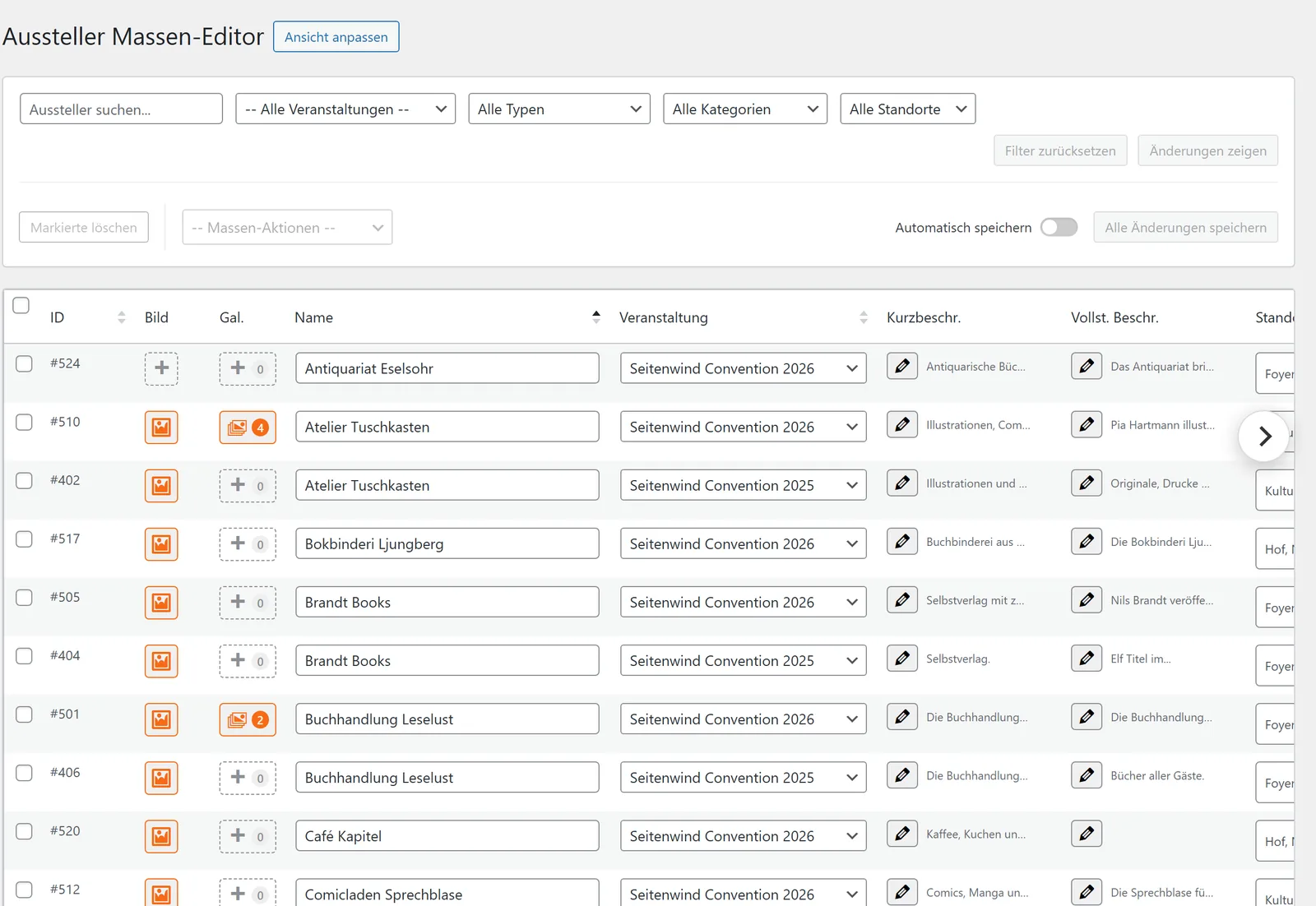This screenshot has width=1316, height=906.
Task: Click the Comicladen Sprechblase name field
Action: (447, 893)
